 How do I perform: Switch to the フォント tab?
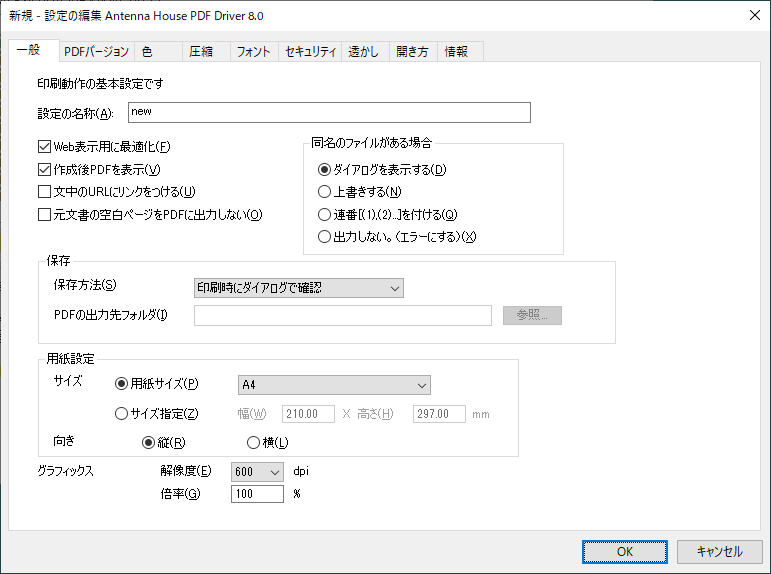coord(254,52)
